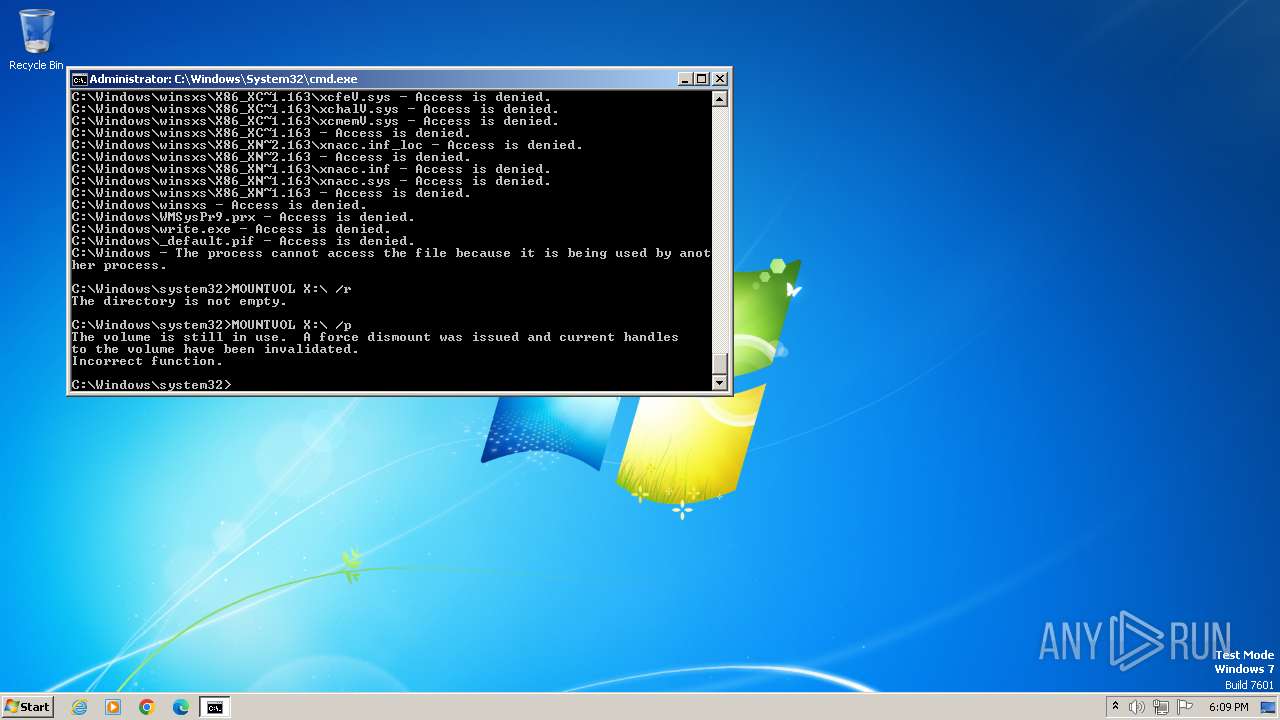Screen dimensions: 1280x720
Task: Click the console vertical scrollbar thumb
Action: [719, 364]
